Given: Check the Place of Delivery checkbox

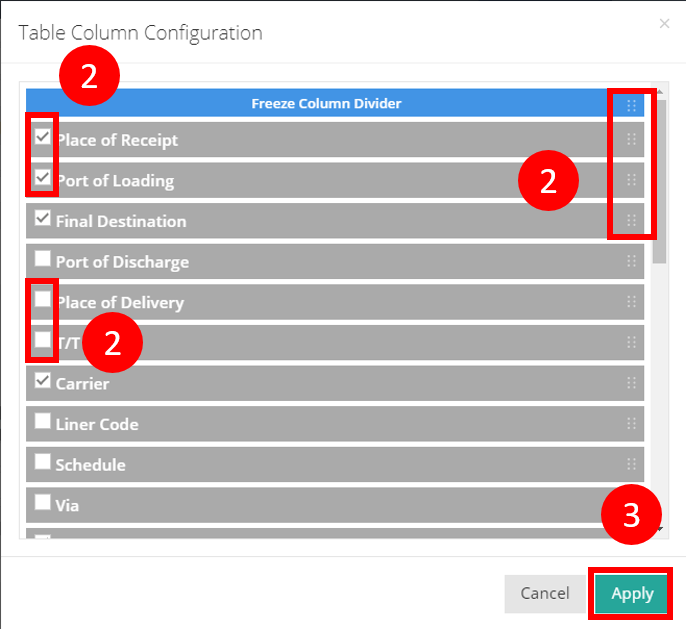Looking at the screenshot, I should [x=43, y=299].
